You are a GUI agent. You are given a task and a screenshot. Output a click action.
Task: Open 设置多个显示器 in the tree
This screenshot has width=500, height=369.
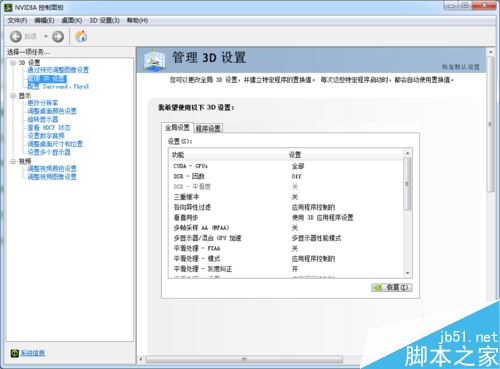pos(49,152)
